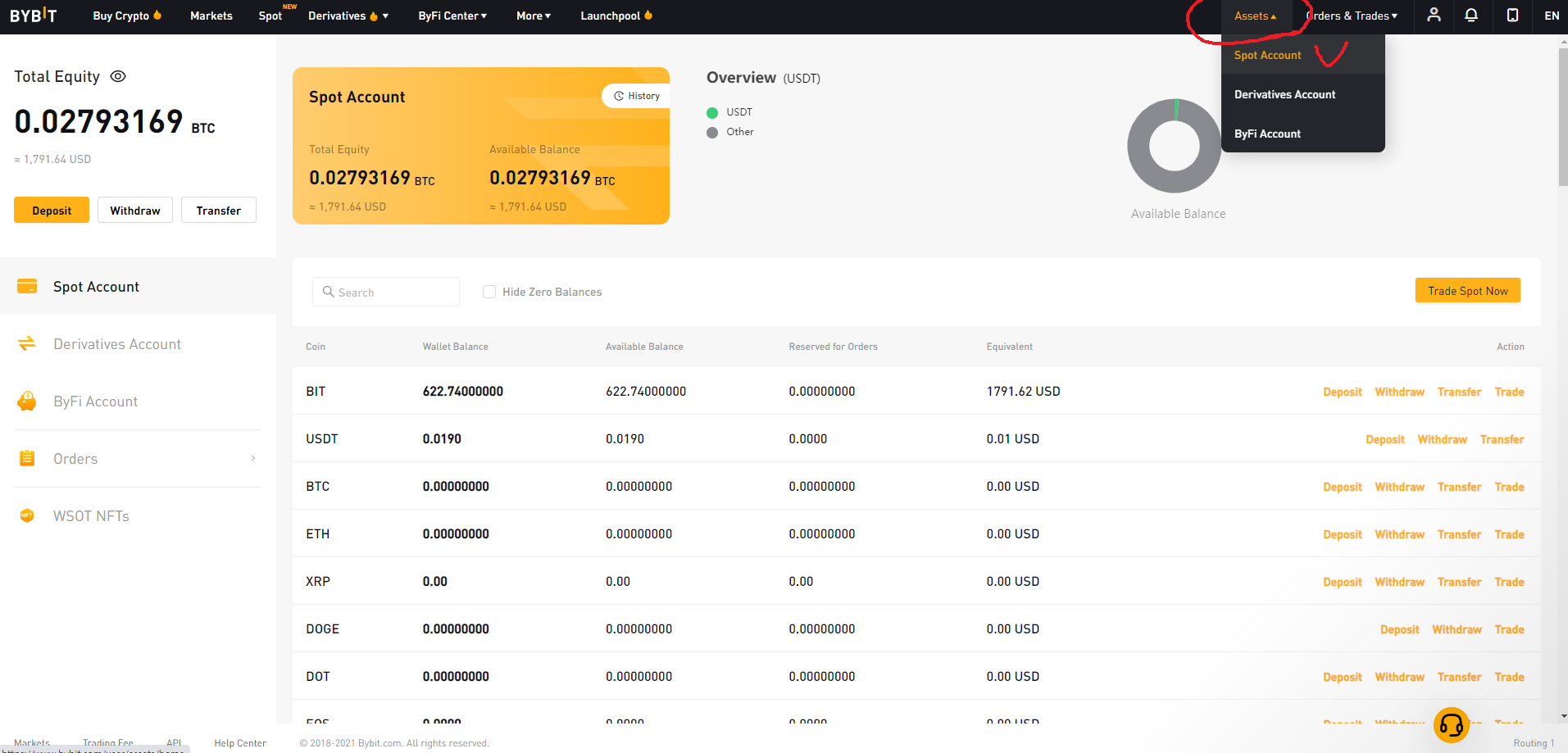Viewport: 1568px width, 753px height.
Task: Click the BIT wallet balance 622.74000000
Action: pyautogui.click(x=462, y=392)
